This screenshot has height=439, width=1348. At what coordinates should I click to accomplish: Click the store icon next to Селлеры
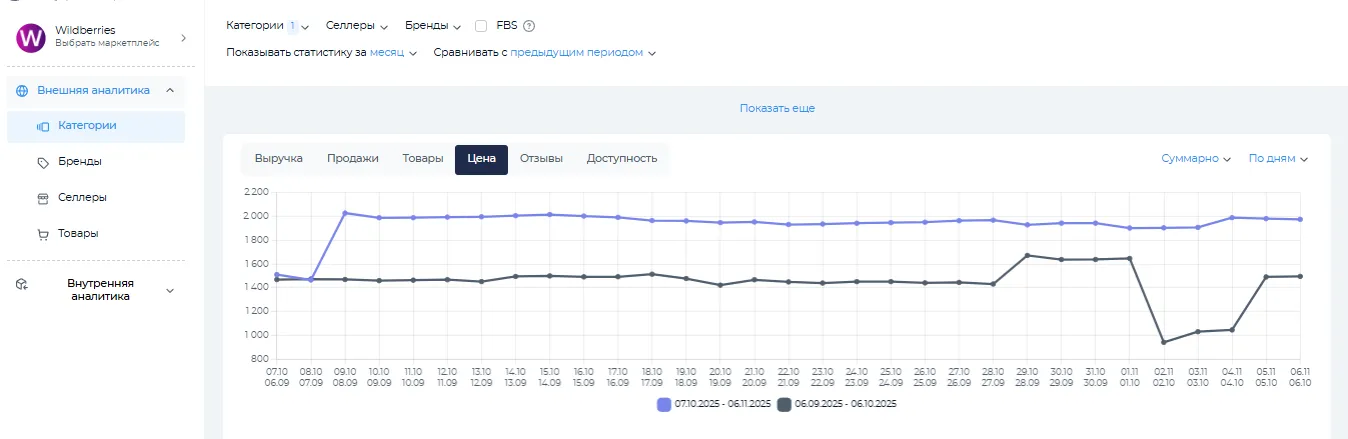(x=43, y=198)
